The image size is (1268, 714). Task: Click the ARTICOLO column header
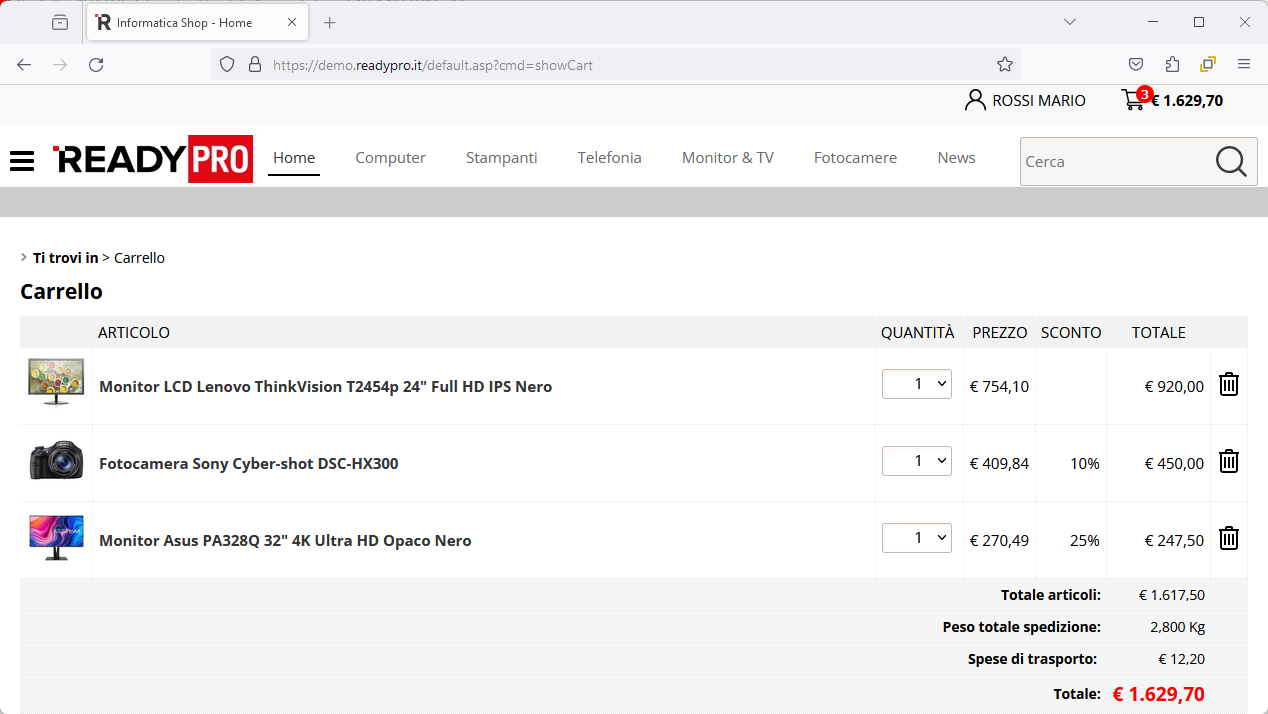134,333
